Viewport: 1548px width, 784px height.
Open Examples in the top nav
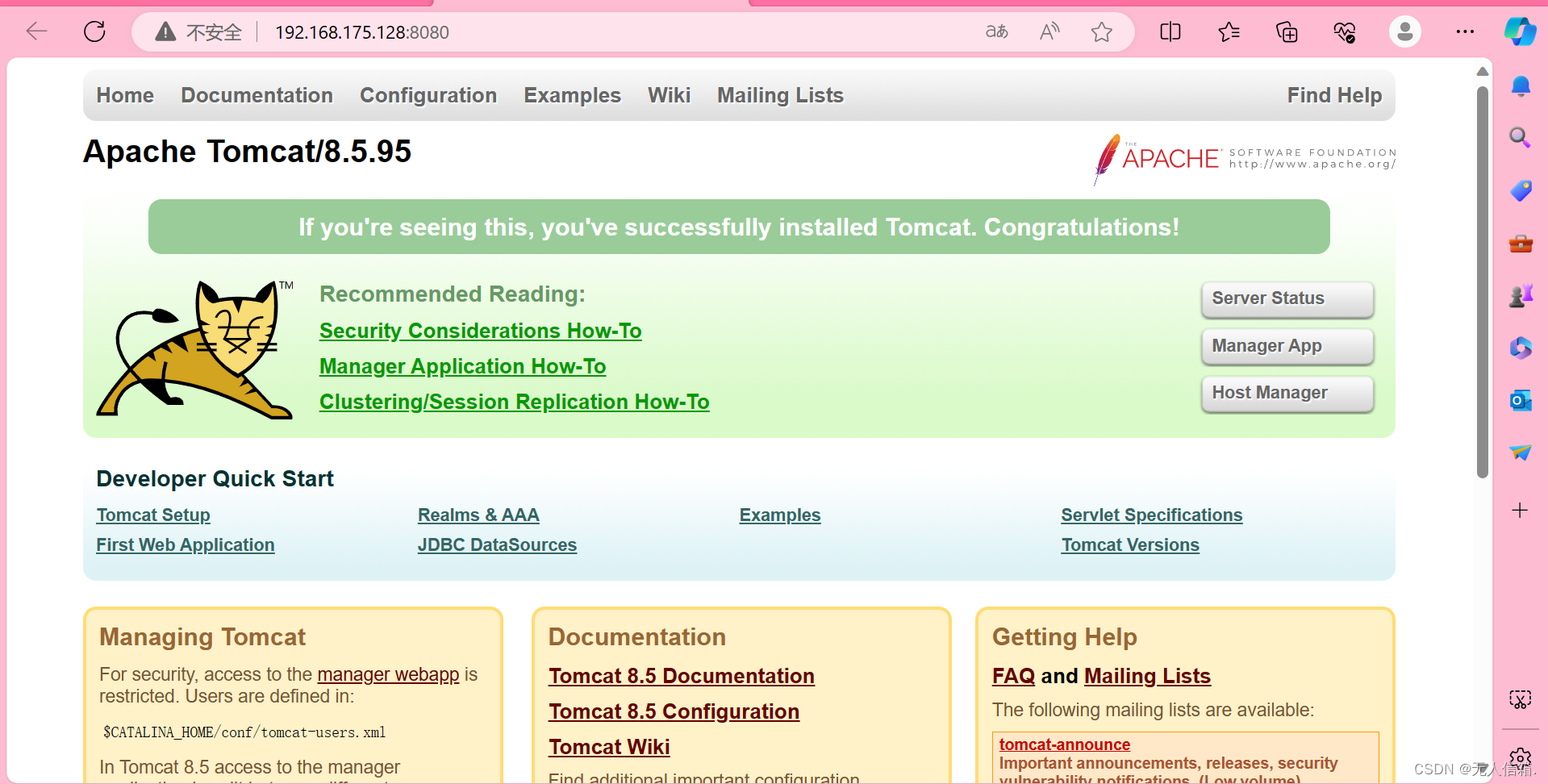coord(572,95)
